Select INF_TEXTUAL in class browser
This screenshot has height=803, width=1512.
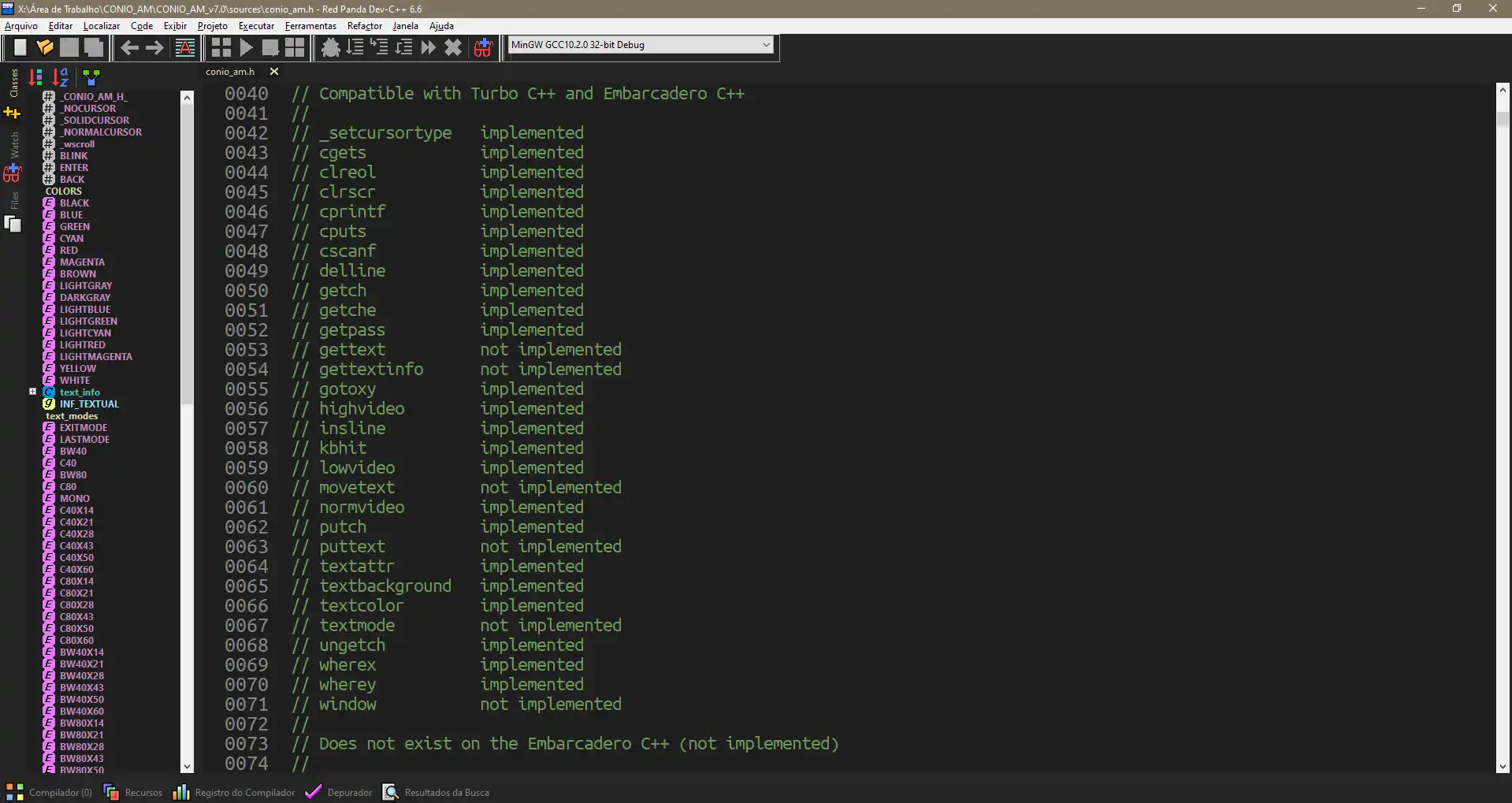(89, 404)
